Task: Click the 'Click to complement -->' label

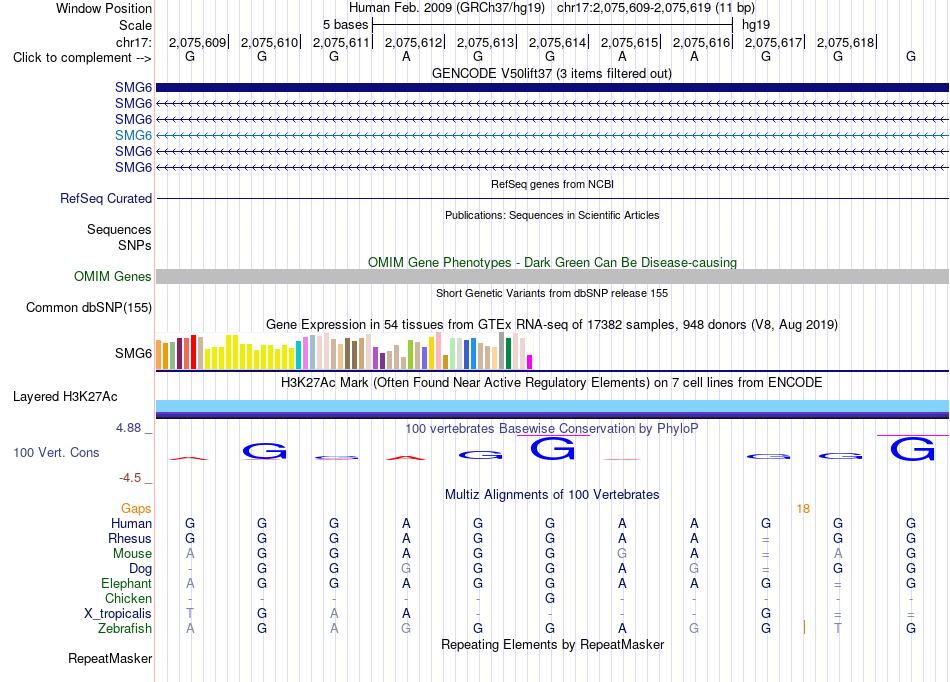Action: point(82,58)
